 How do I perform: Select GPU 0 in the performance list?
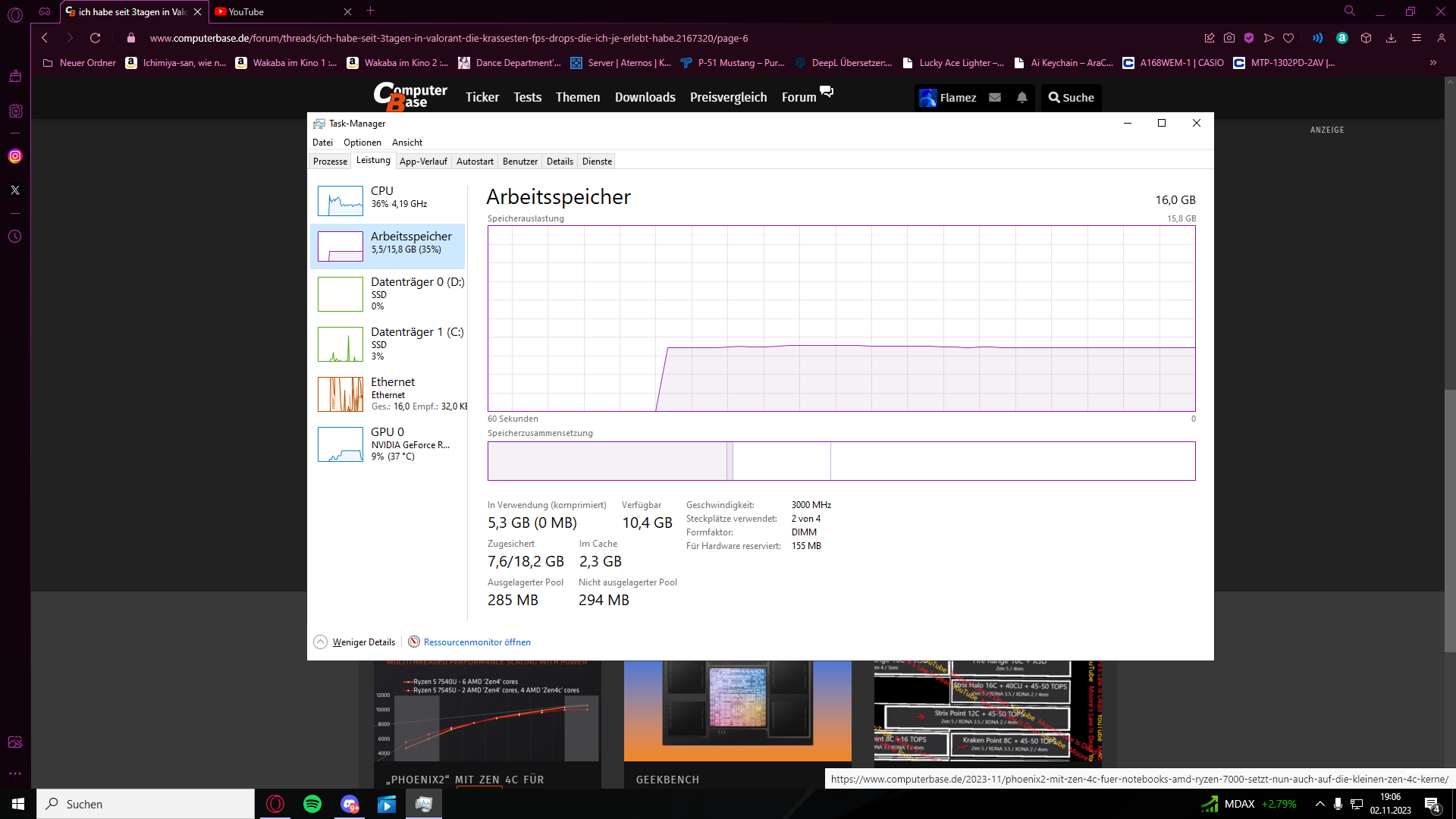coord(388,444)
